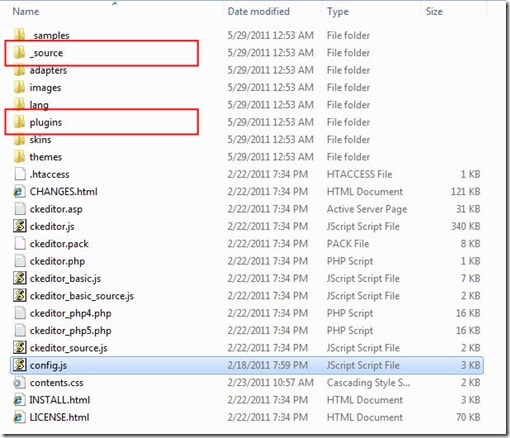Click the ckeditor_source.js script icon
The width and height of the screenshot is (510, 438).
[x=20, y=348]
